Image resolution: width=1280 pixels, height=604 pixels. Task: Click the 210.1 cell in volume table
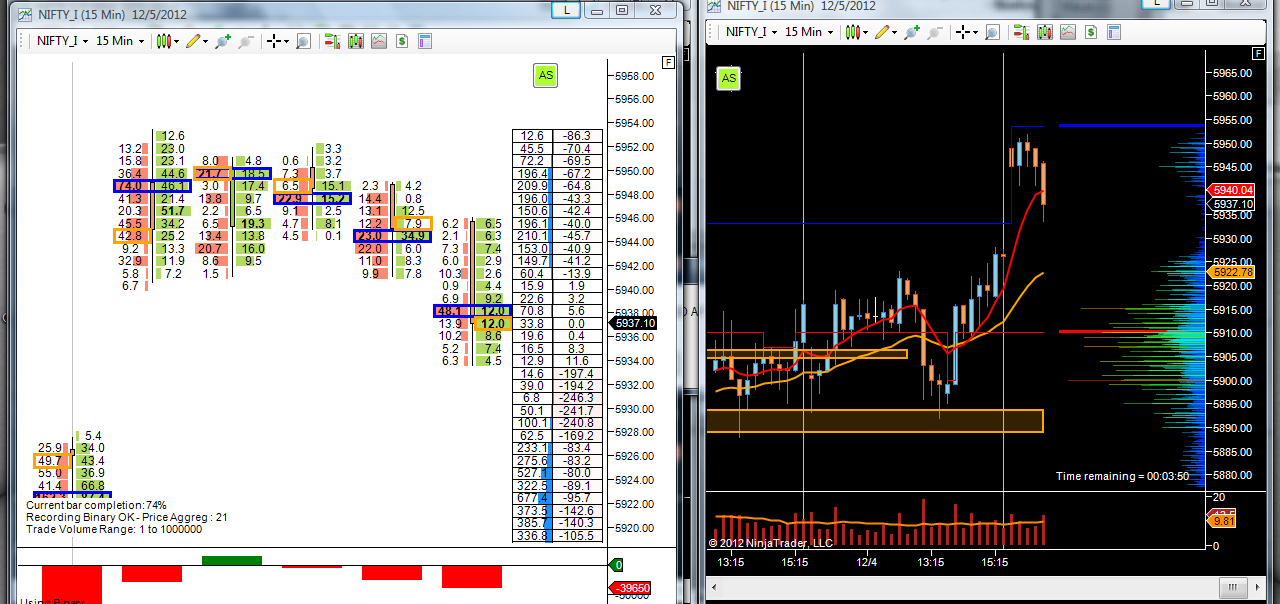(x=531, y=236)
